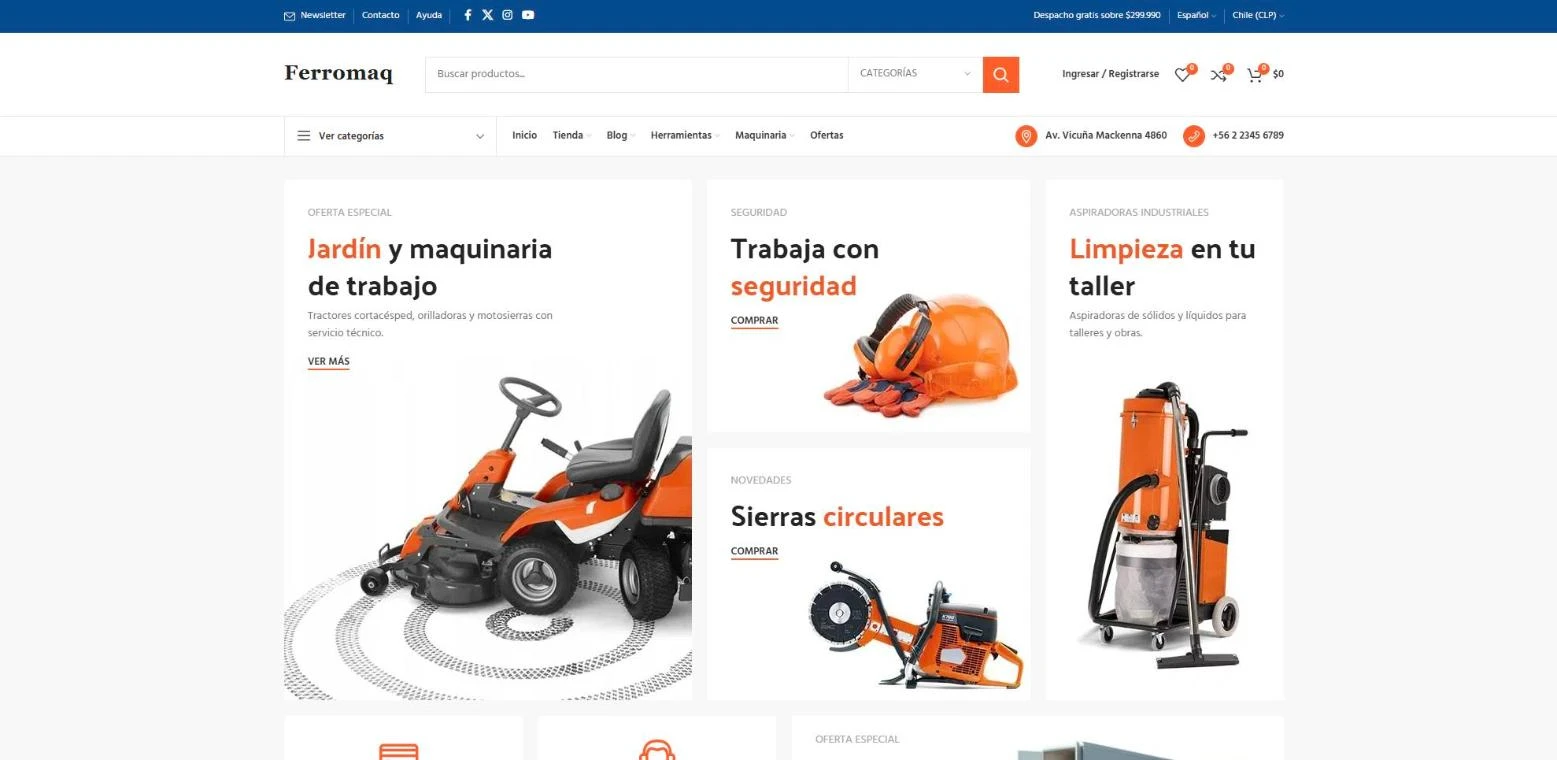Open the Instagram social icon
Screen dimensions: 1557x760
(x=507, y=15)
